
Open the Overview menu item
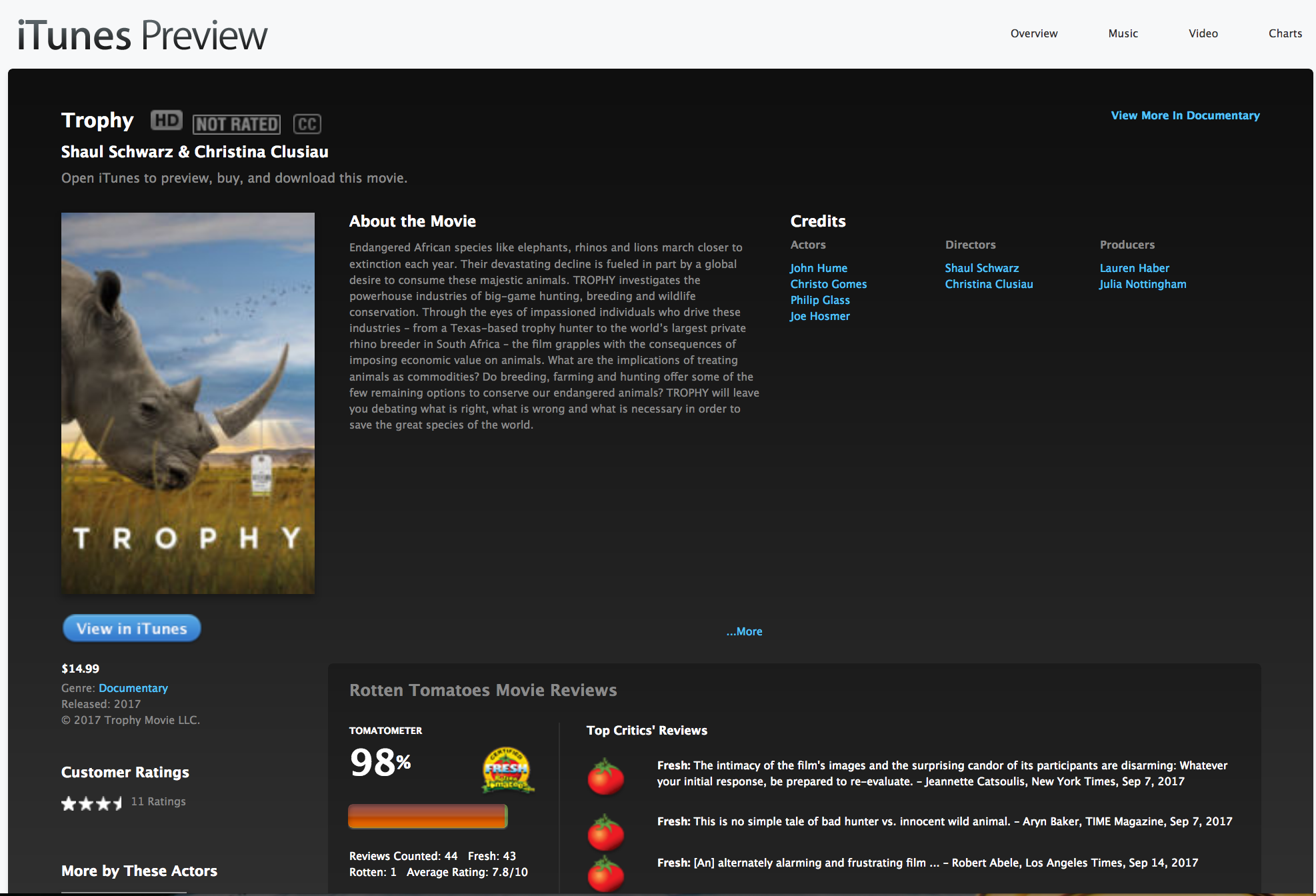1033,33
